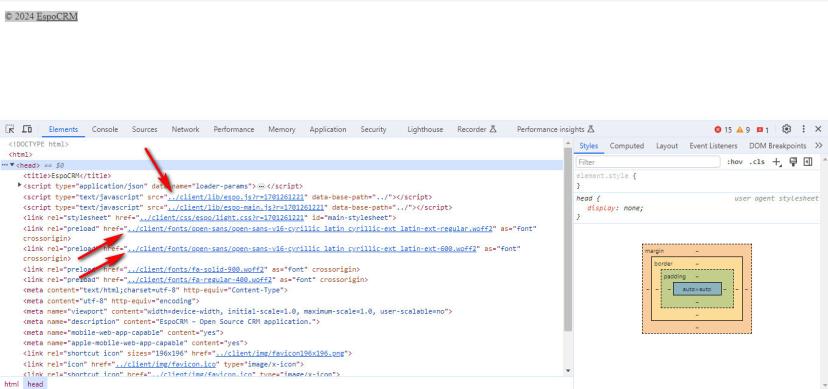
Task: Switch to the Elements tab
Action: tap(63, 129)
